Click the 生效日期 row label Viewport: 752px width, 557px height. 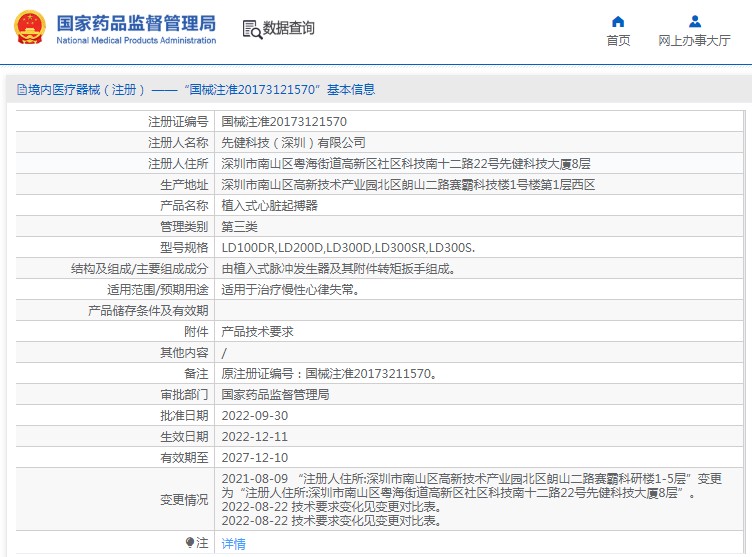point(184,437)
